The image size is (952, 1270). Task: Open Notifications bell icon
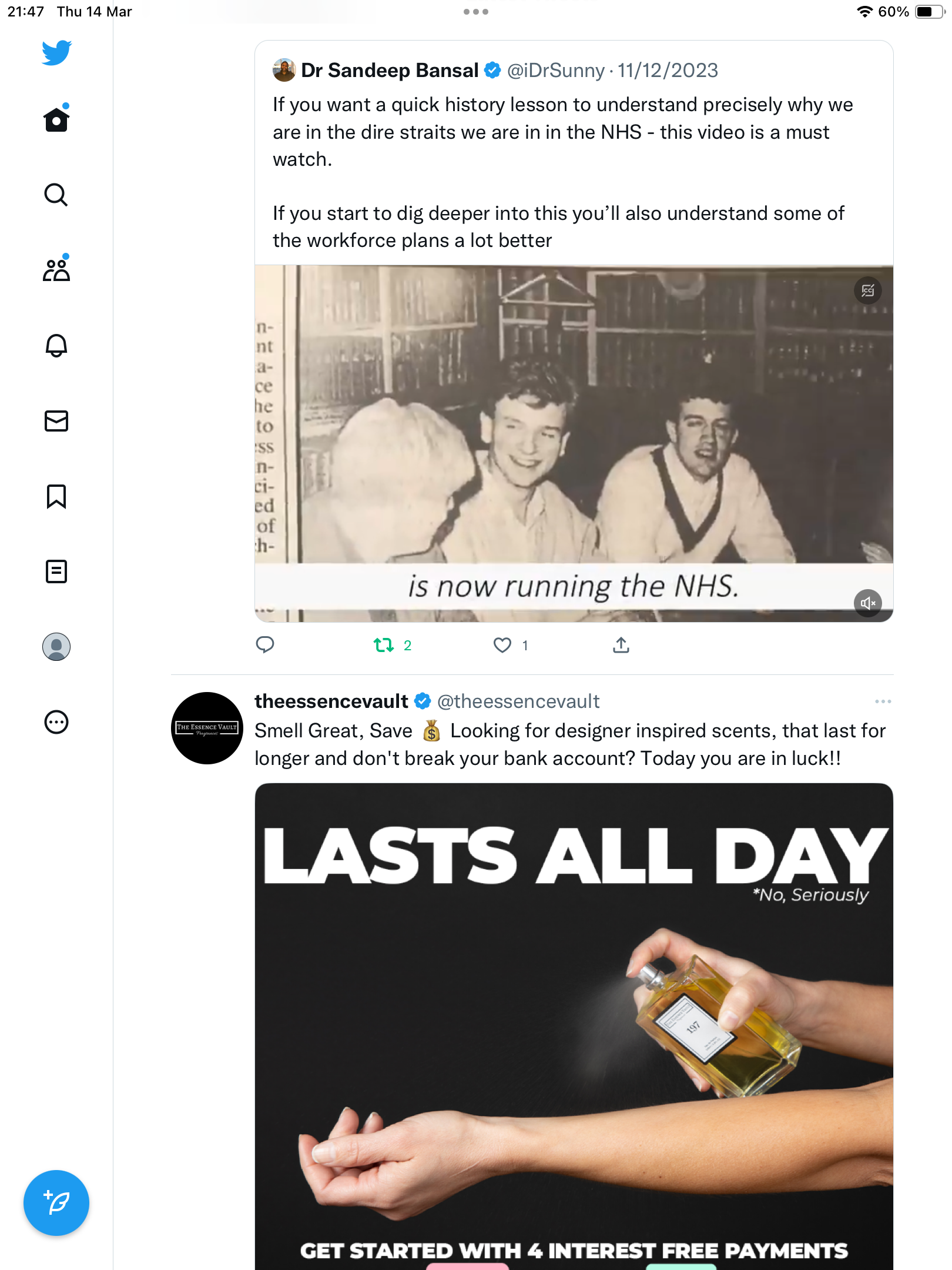coord(56,345)
